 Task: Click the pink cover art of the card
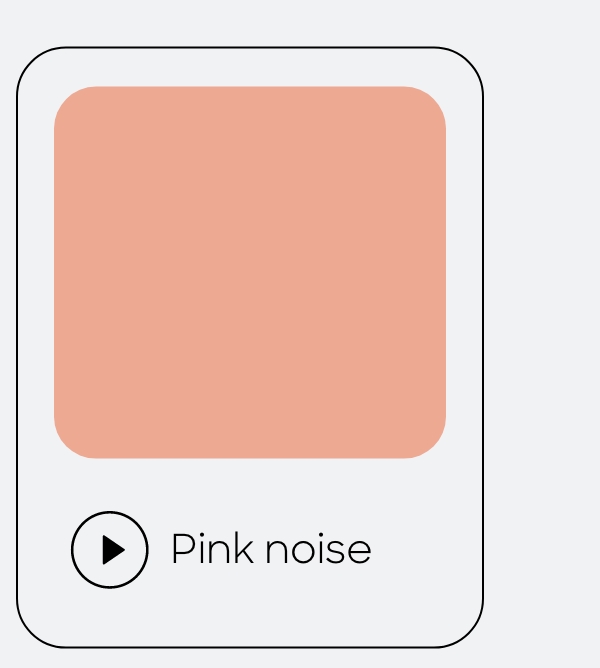250,272
